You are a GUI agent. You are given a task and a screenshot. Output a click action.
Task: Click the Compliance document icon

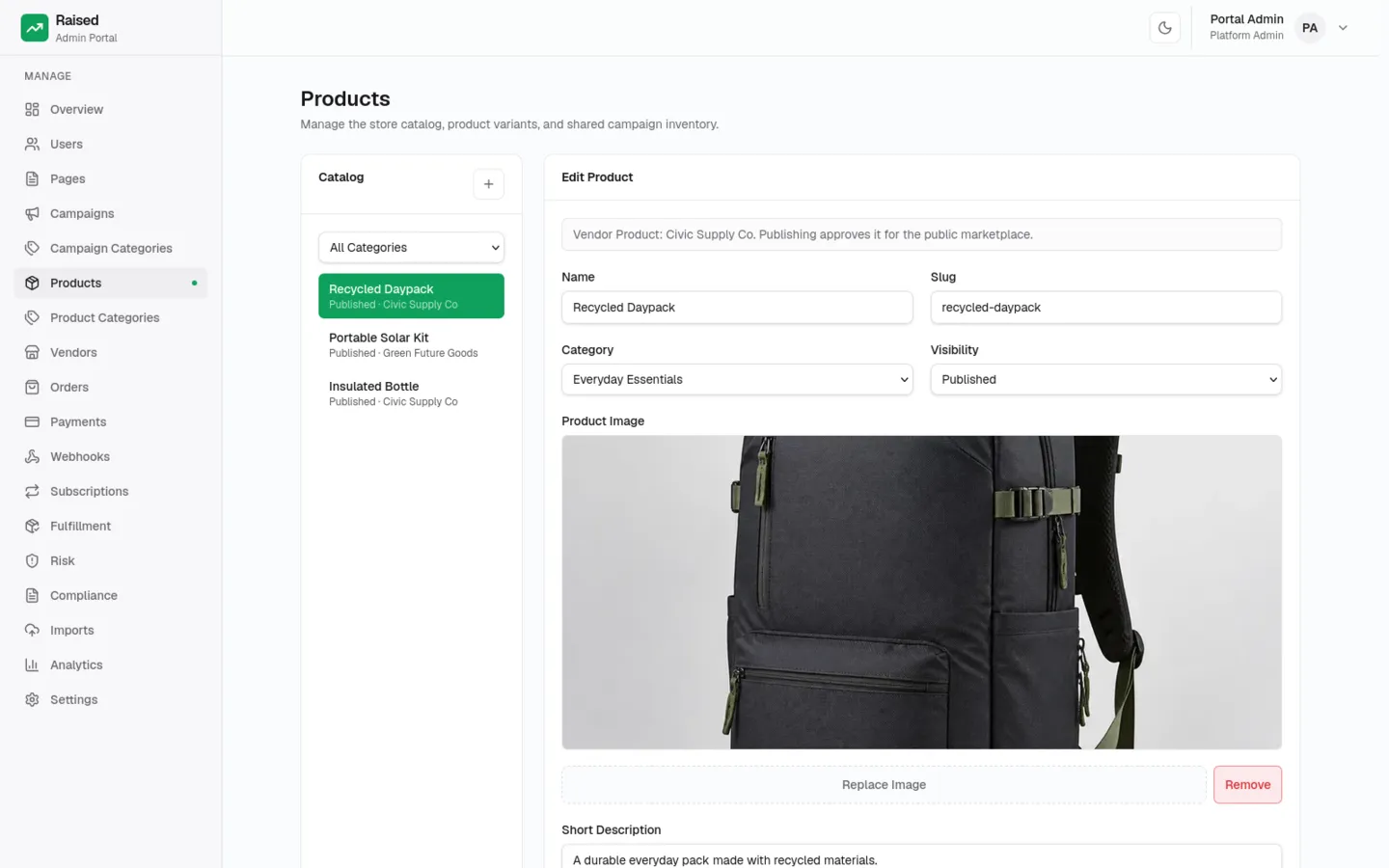click(x=32, y=595)
